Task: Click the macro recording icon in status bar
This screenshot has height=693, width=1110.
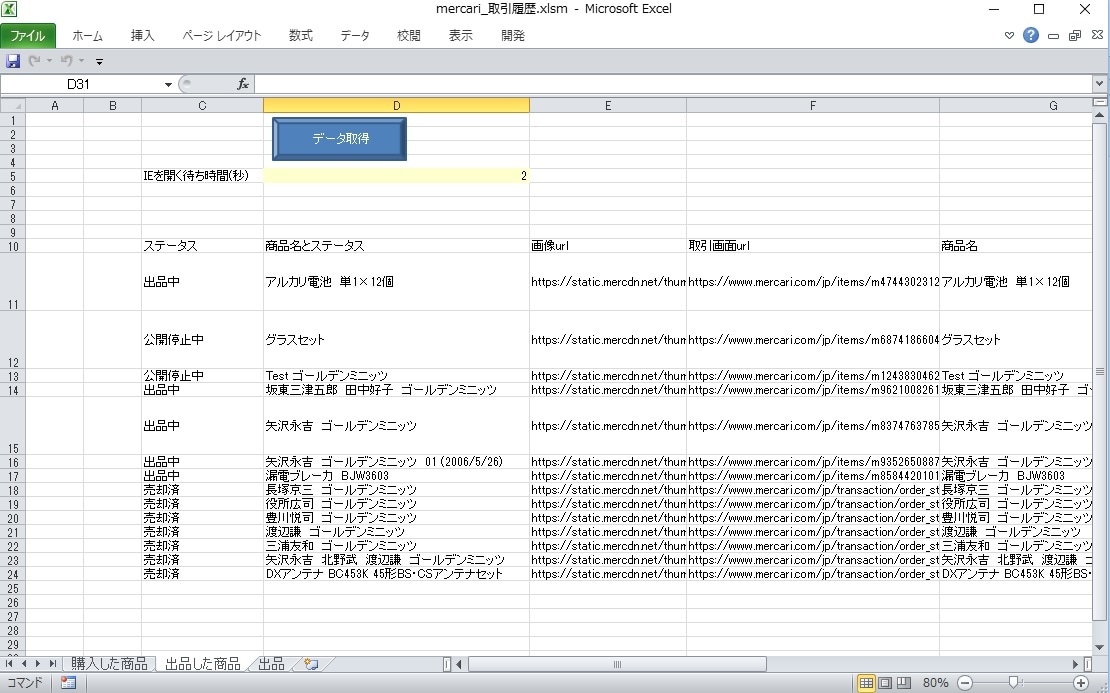Action: coord(68,682)
